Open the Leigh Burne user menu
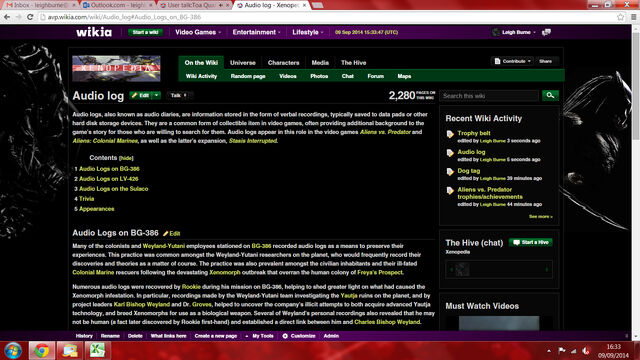 pos(514,32)
